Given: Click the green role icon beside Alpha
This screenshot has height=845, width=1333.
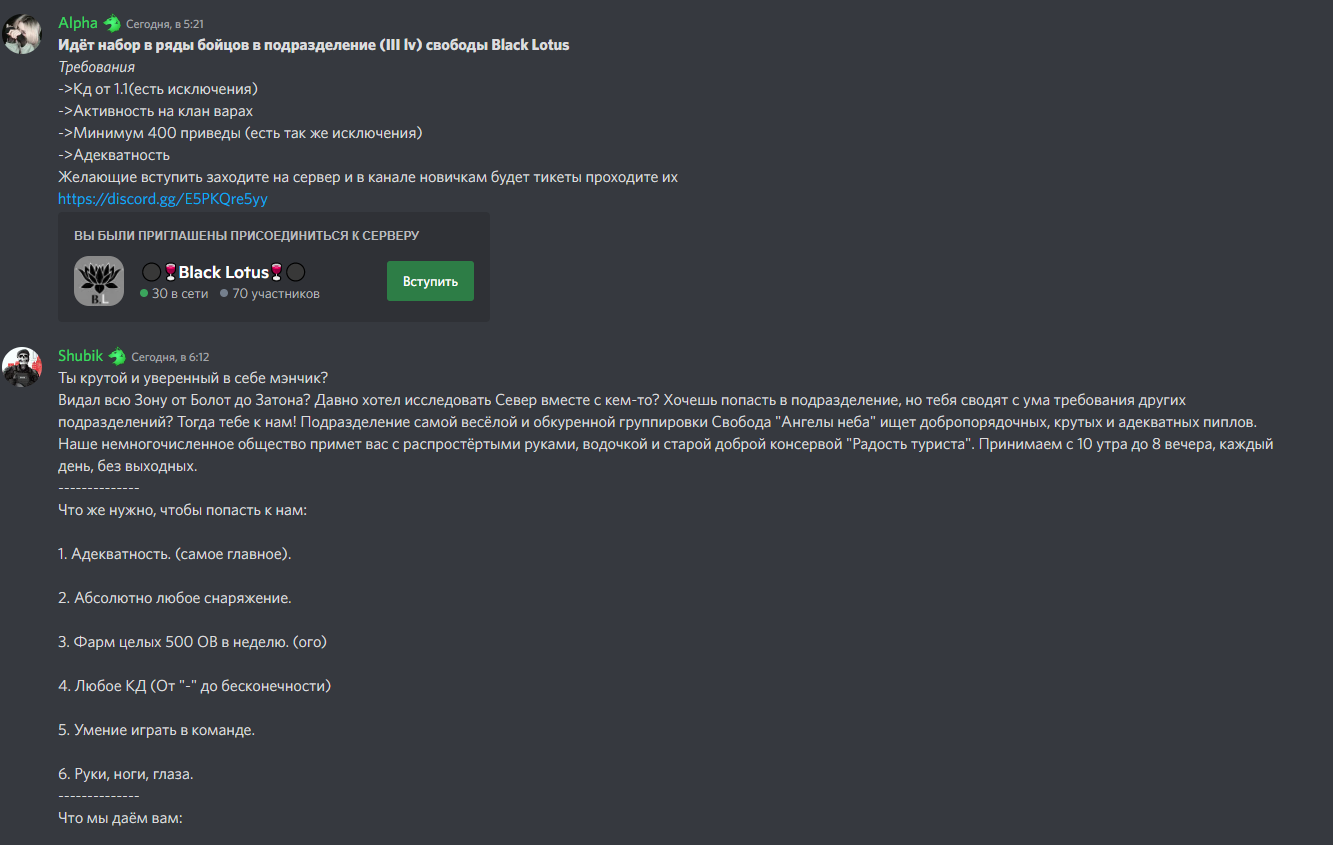Looking at the screenshot, I should tap(112, 23).
